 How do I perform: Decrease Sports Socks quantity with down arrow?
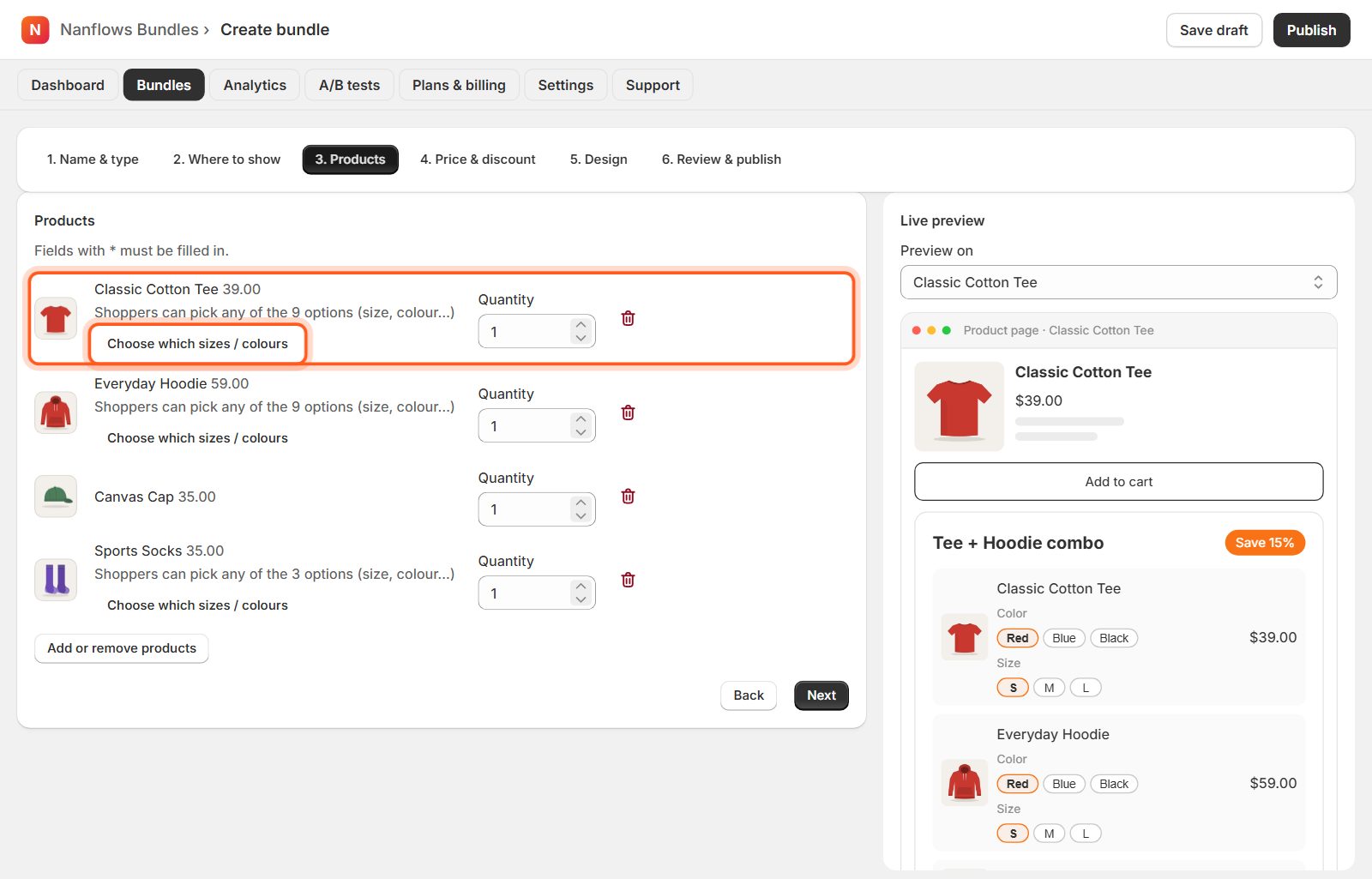(581, 599)
